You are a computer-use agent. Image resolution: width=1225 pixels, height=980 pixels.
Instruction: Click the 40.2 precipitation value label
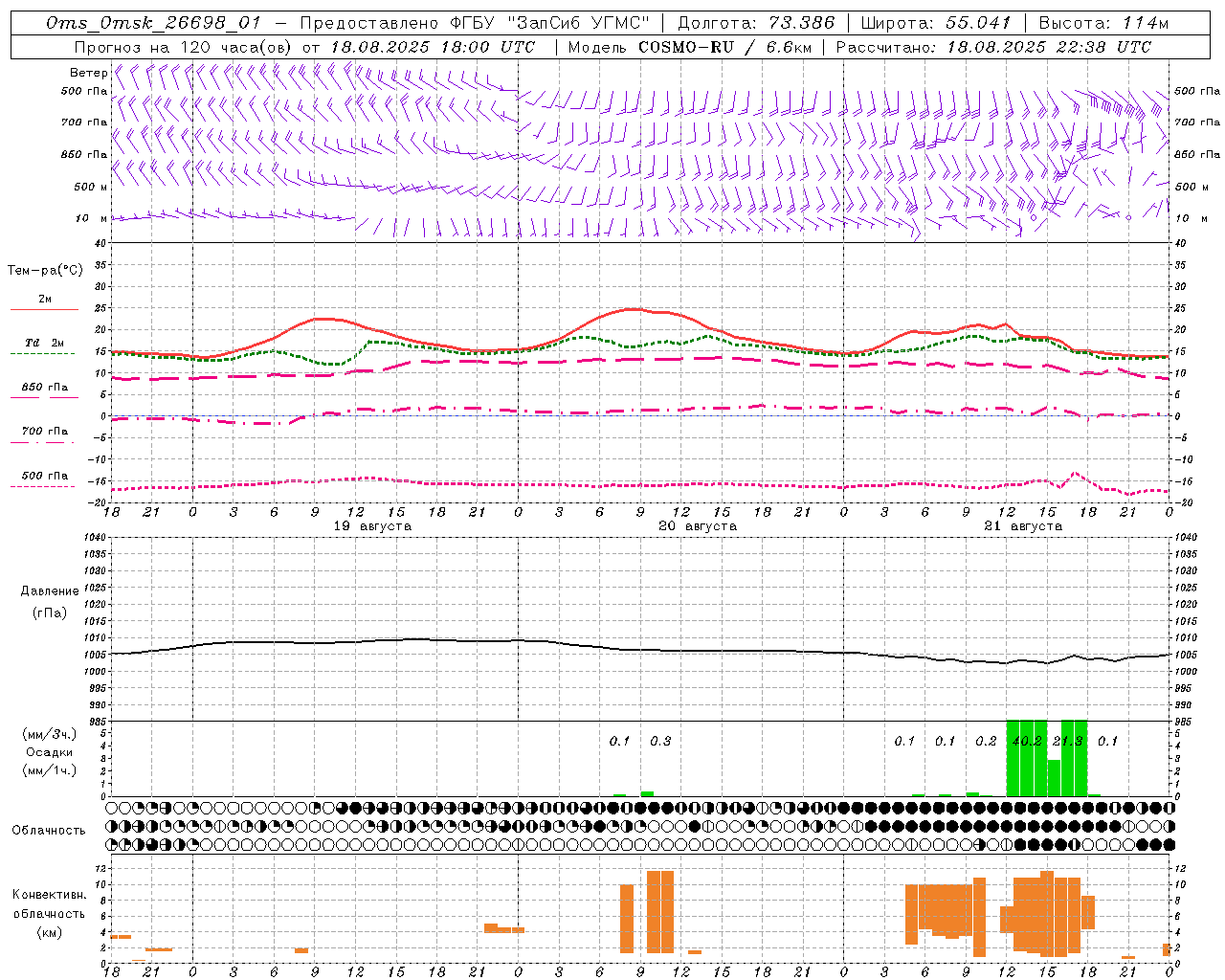[x=1027, y=741]
